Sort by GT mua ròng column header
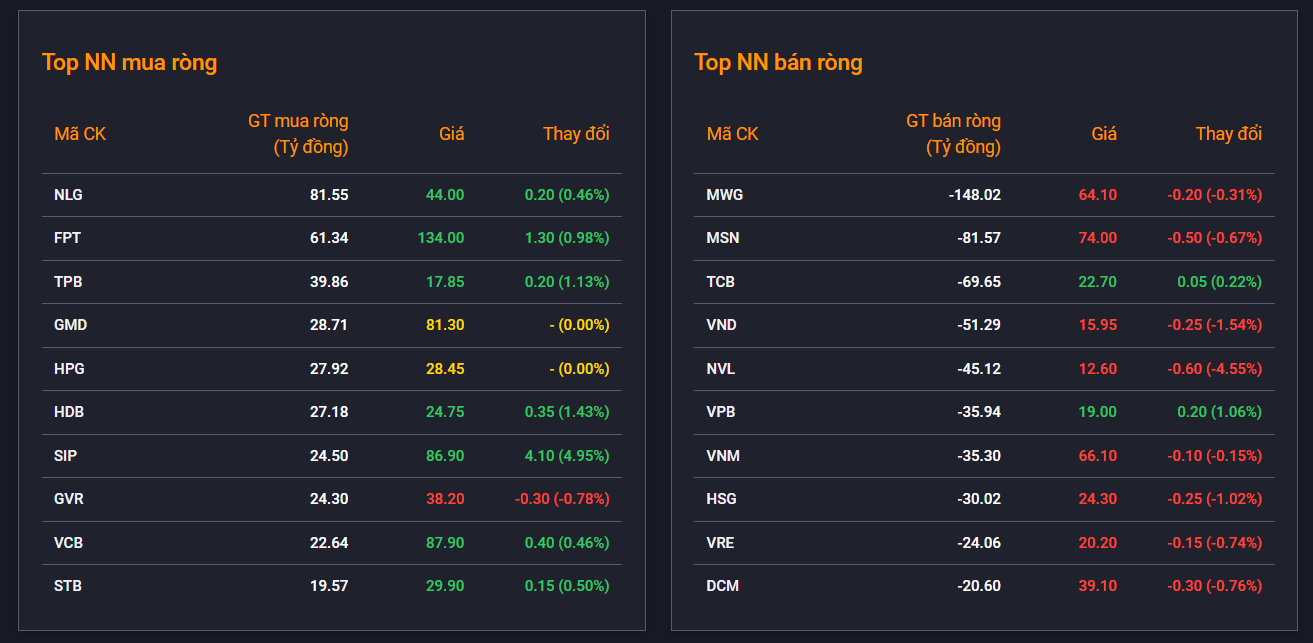Screen dimensions: 1313x643 298,134
